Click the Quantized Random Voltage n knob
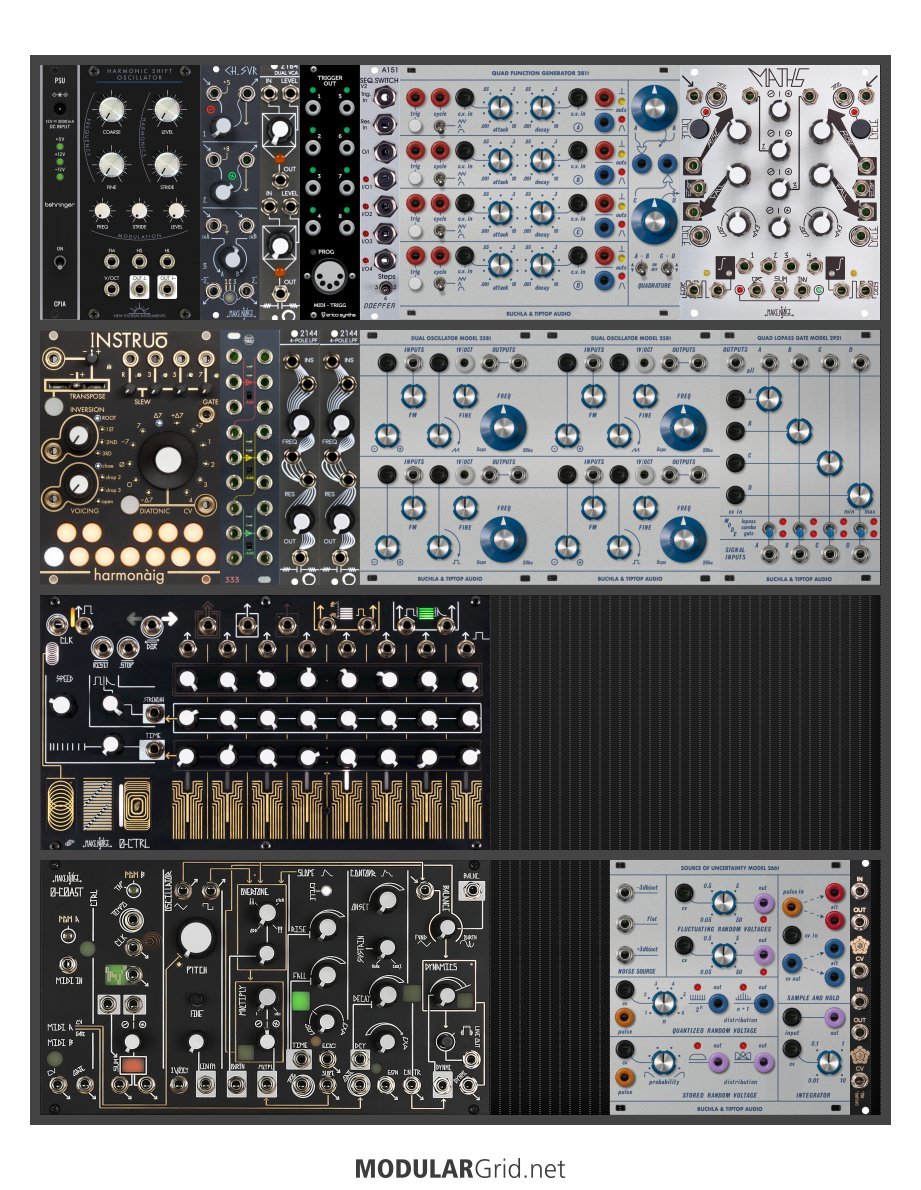 [663, 1003]
